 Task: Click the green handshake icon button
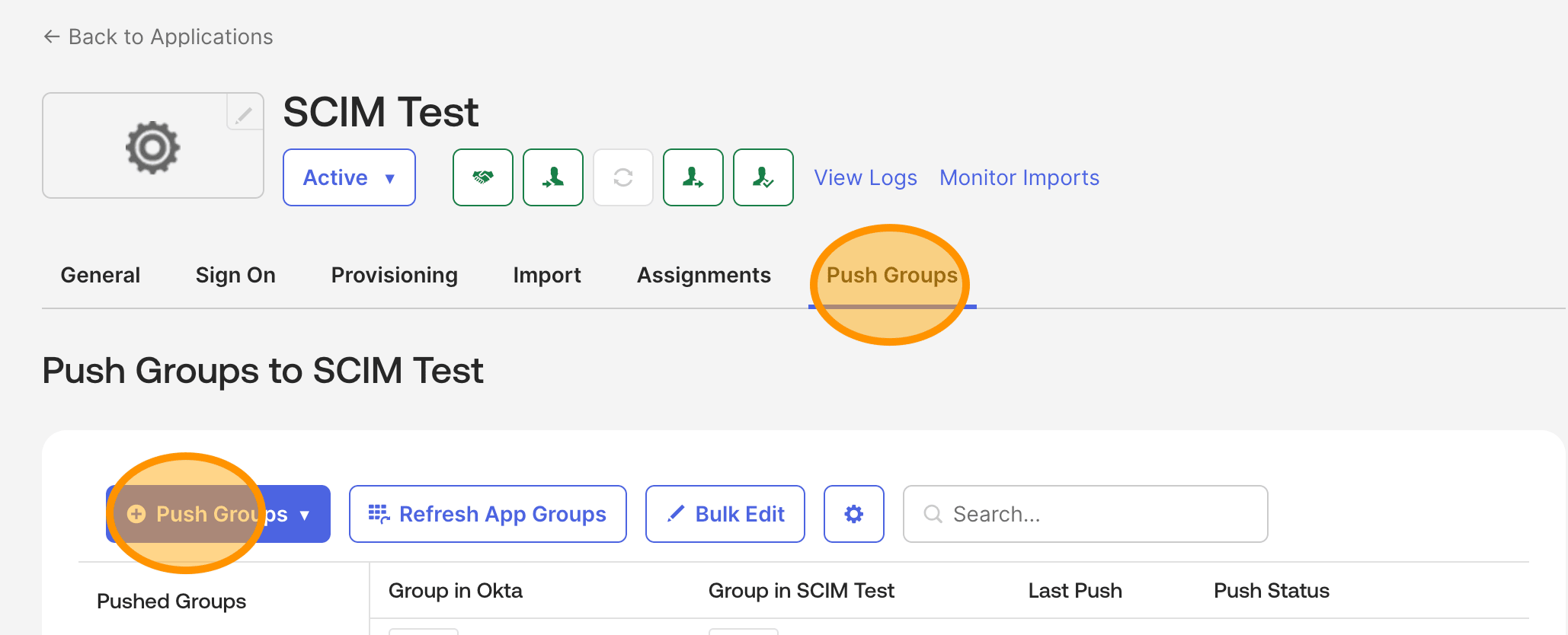point(483,177)
